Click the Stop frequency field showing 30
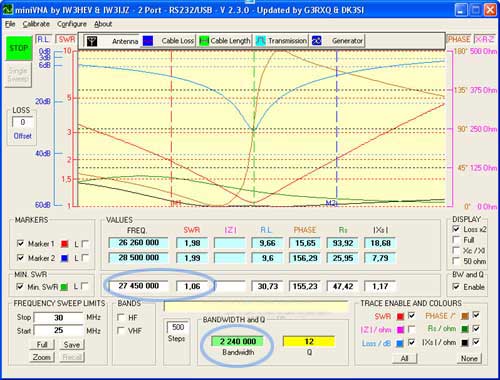 (58, 318)
